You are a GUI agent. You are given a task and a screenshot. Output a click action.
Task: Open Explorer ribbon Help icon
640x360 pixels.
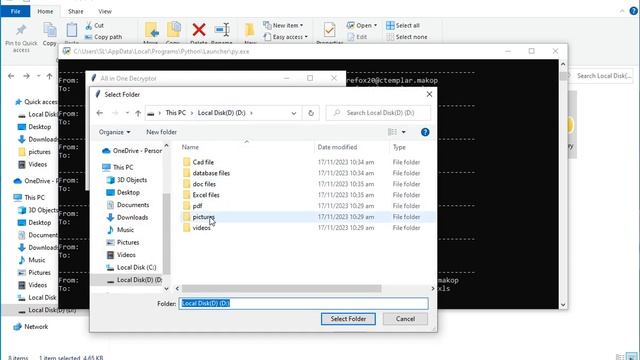633,11
